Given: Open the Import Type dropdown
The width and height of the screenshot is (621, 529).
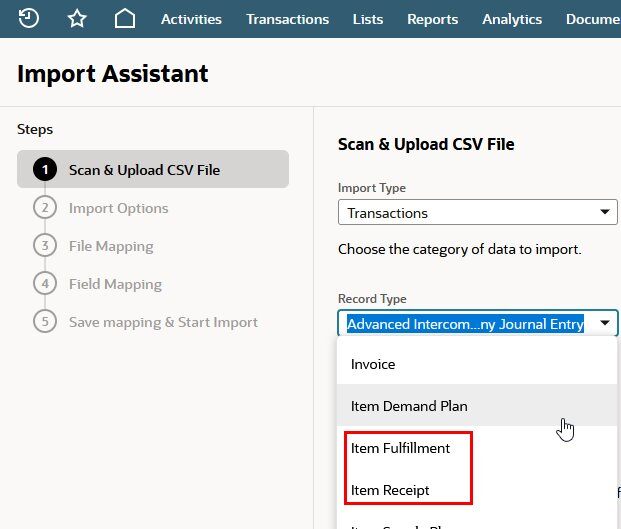Looking at the screenshot, I should (477, 213).
